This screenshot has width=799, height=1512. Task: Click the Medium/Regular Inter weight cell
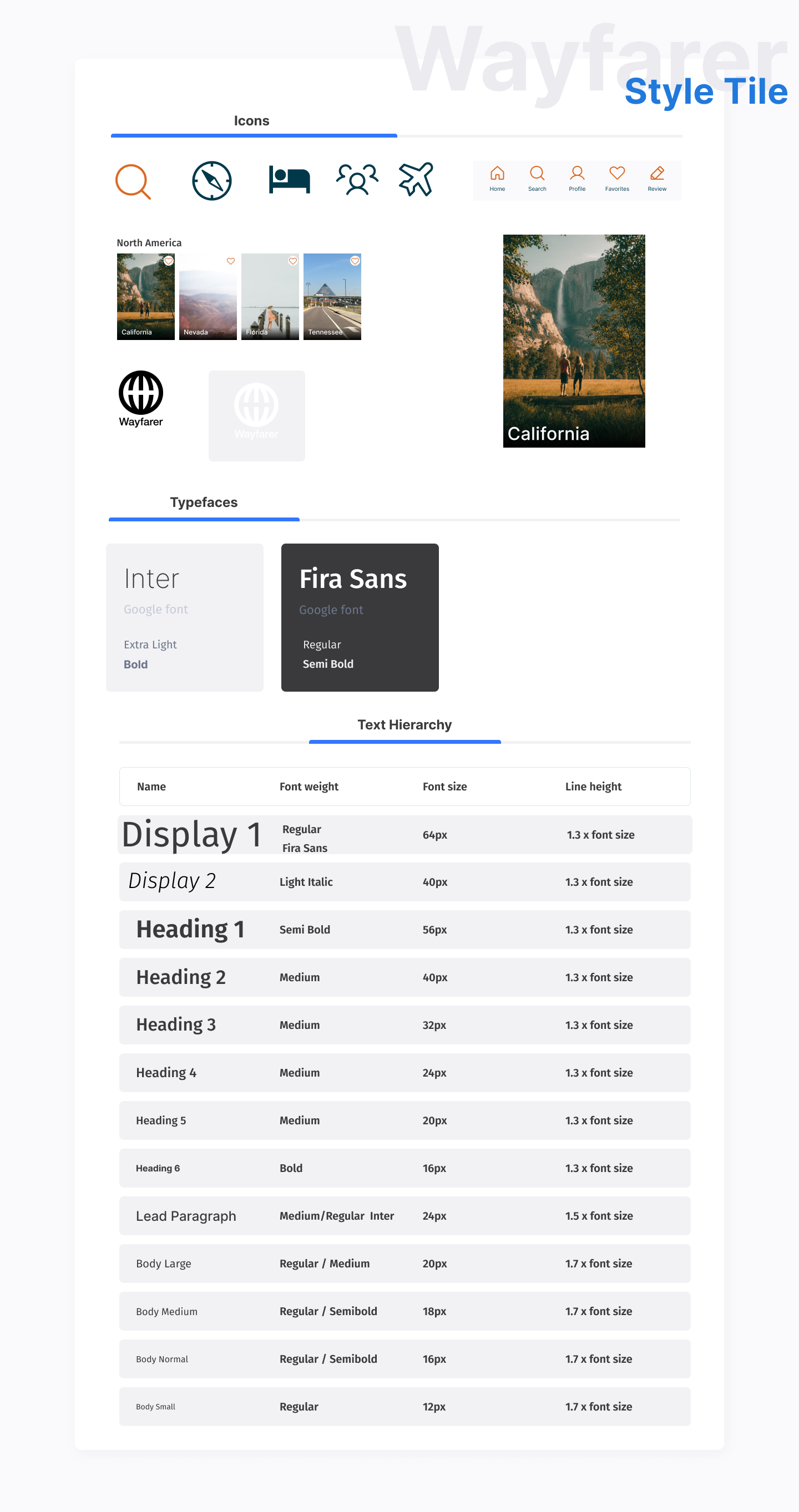pos(337,1216)
